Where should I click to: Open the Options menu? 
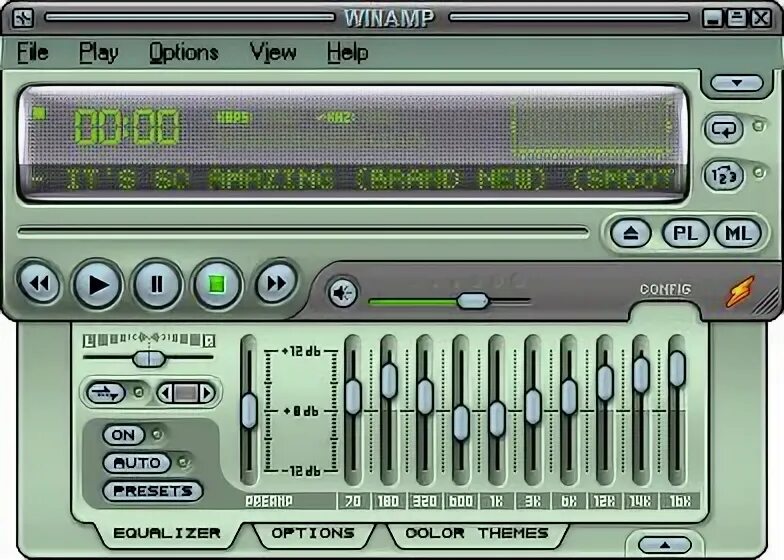click(184, 53)
